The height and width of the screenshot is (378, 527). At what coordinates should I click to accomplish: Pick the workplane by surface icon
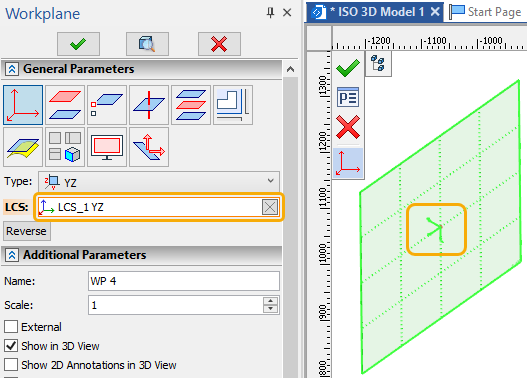tap(23, 147)
